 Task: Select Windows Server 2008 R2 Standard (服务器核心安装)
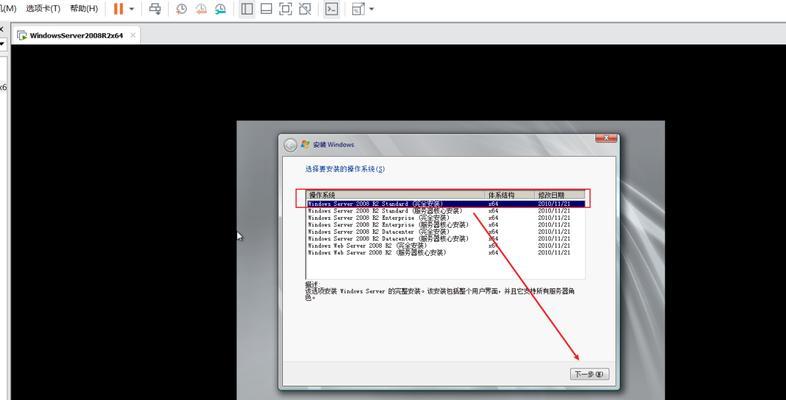[446, 211]
